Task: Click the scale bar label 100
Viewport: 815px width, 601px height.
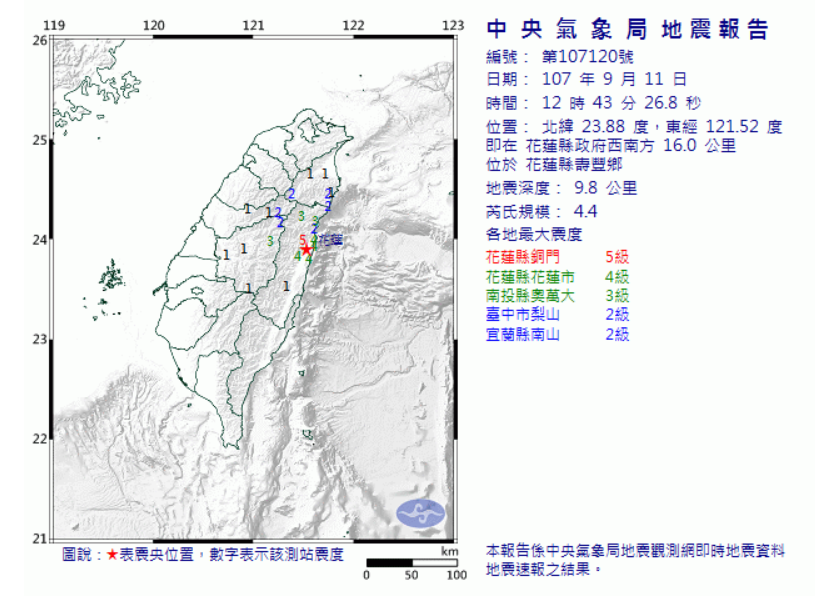Action: [x=456, y=575]
